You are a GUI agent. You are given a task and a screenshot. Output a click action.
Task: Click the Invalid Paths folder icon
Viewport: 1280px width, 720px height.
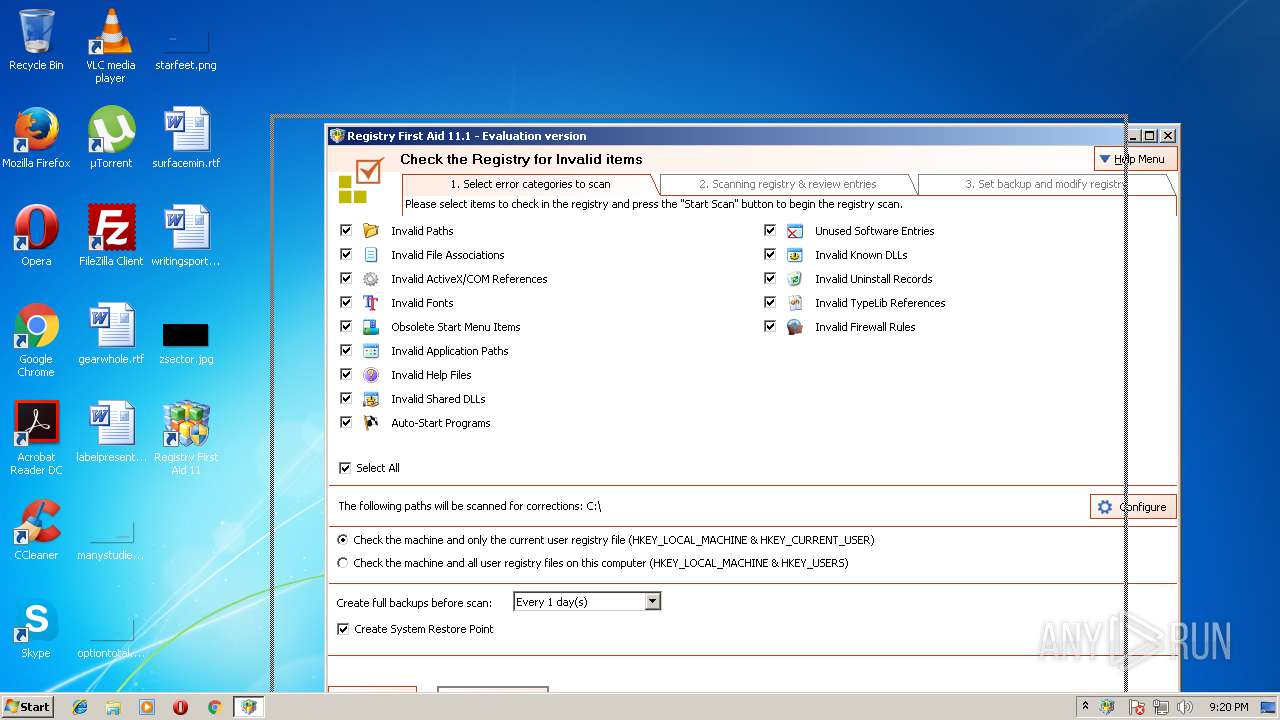pyautogui.click(x=371, y=231)
